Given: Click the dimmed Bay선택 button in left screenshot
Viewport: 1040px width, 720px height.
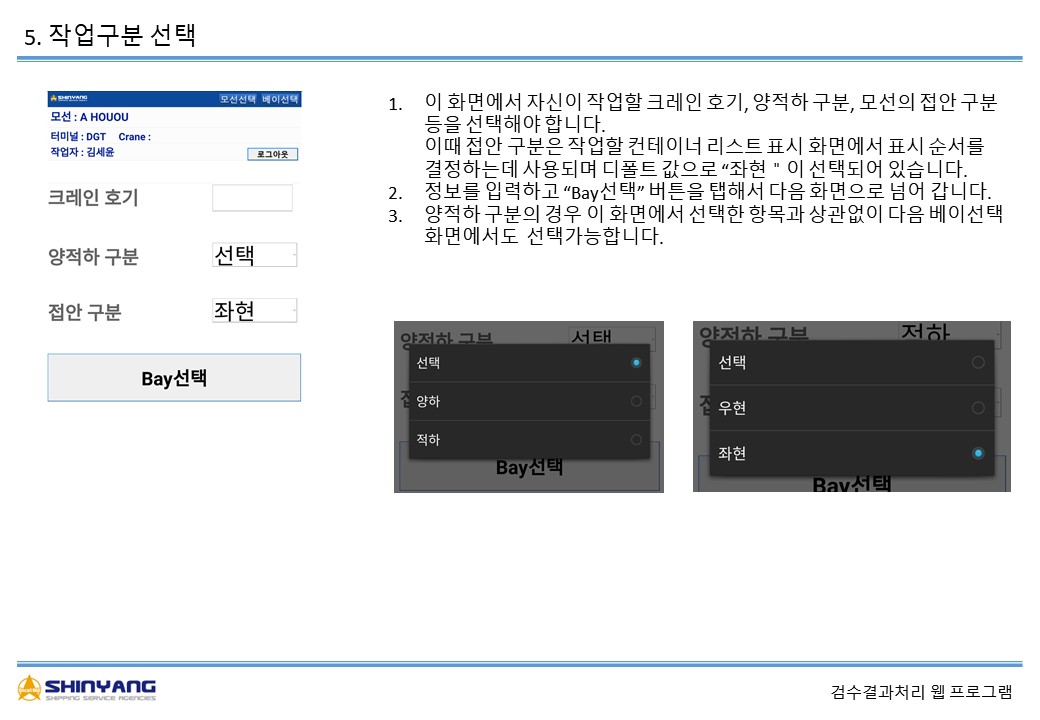Looking at the screenshot, I should coord(529,467).
